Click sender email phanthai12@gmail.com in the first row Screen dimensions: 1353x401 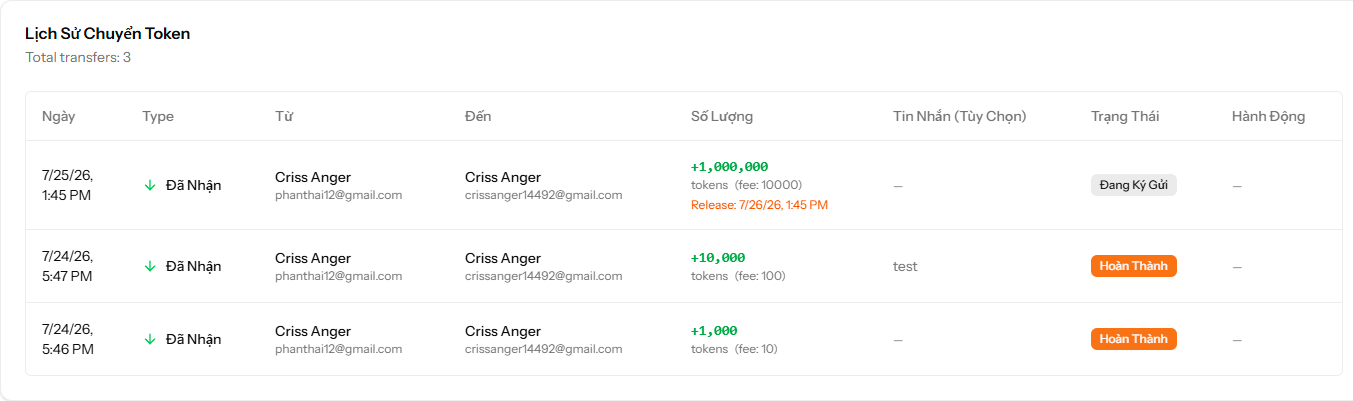(338, 195)
